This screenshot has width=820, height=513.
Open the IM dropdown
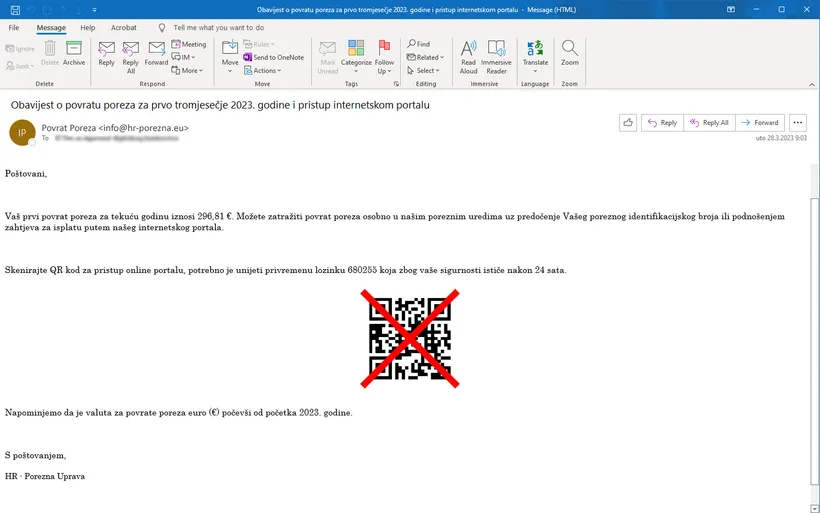[184, 57]
